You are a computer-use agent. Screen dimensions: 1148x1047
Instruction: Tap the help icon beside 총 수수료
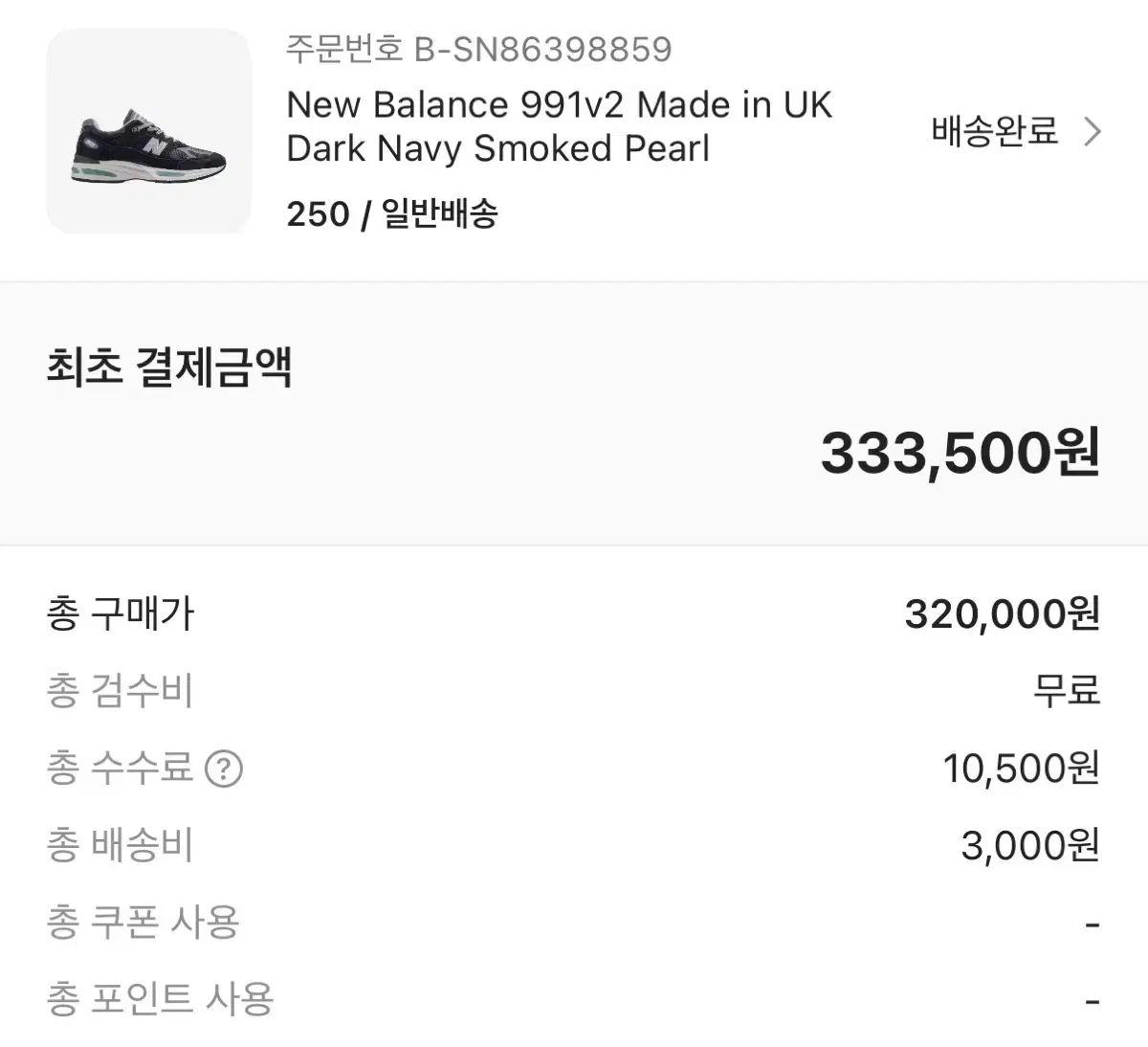[x=224, y=769]
